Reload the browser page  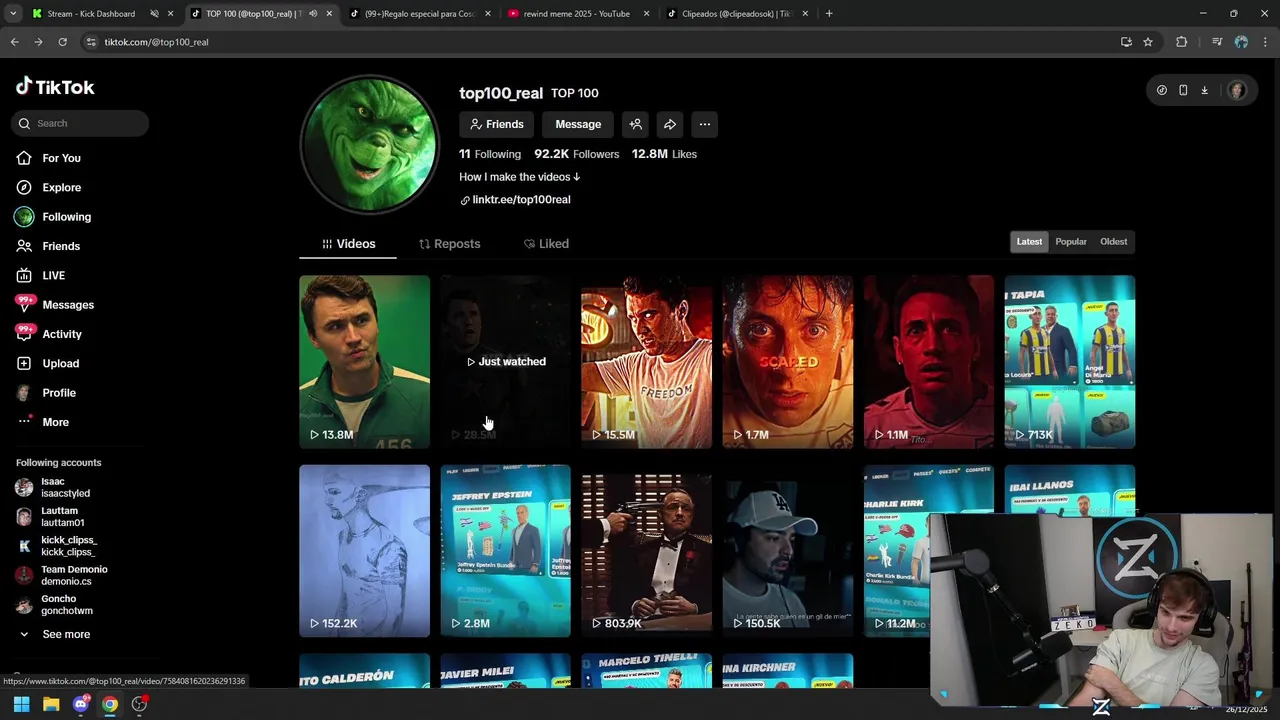pos(62,42)
